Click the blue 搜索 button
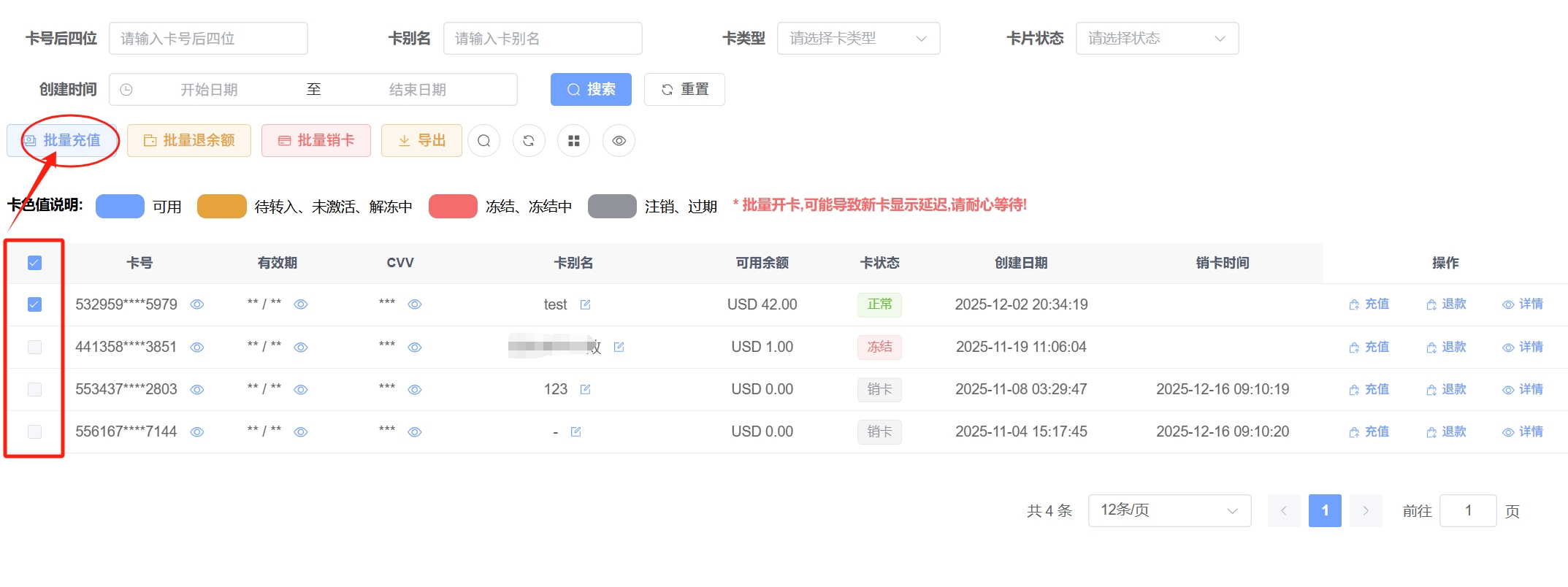The width and height of the screenshot is (1568, 587). 591,90
